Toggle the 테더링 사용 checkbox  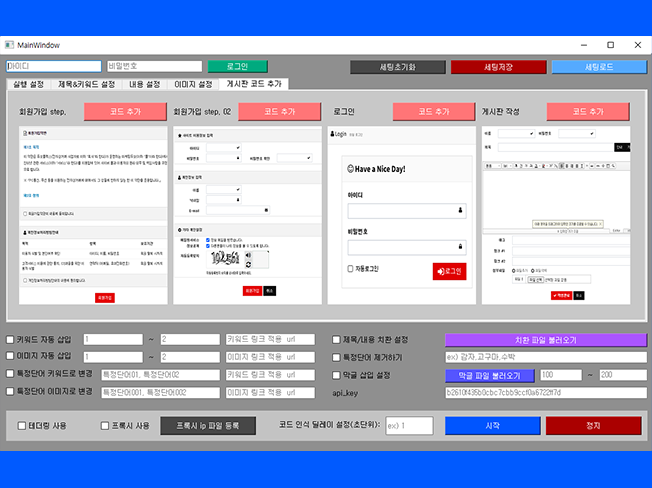(23, 426)
